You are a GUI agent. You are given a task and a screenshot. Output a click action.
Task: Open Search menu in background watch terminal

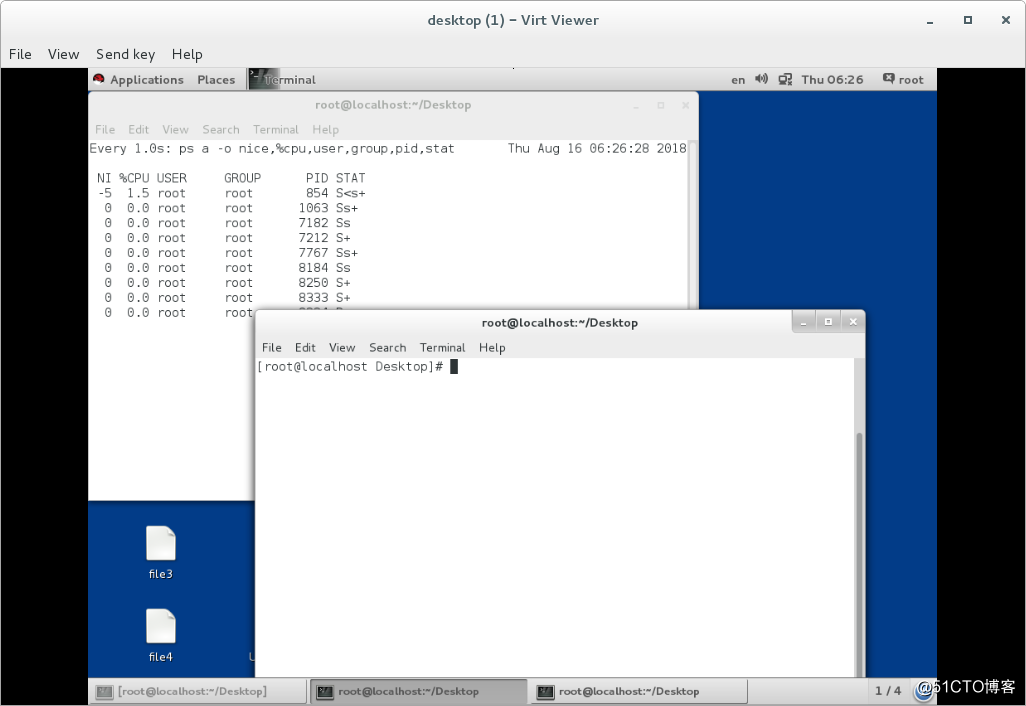pos(221,130)
